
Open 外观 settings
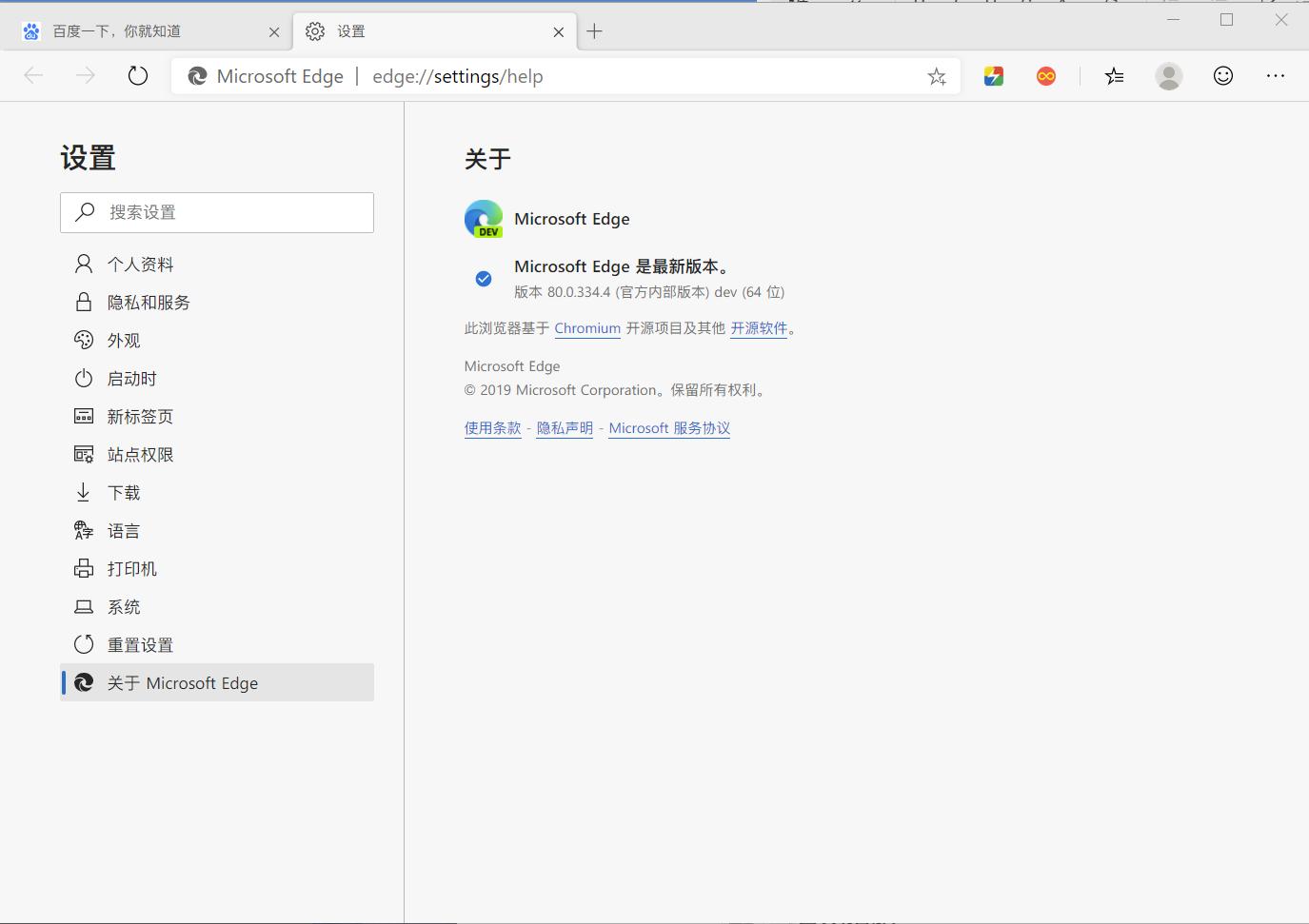coord(217,341)
